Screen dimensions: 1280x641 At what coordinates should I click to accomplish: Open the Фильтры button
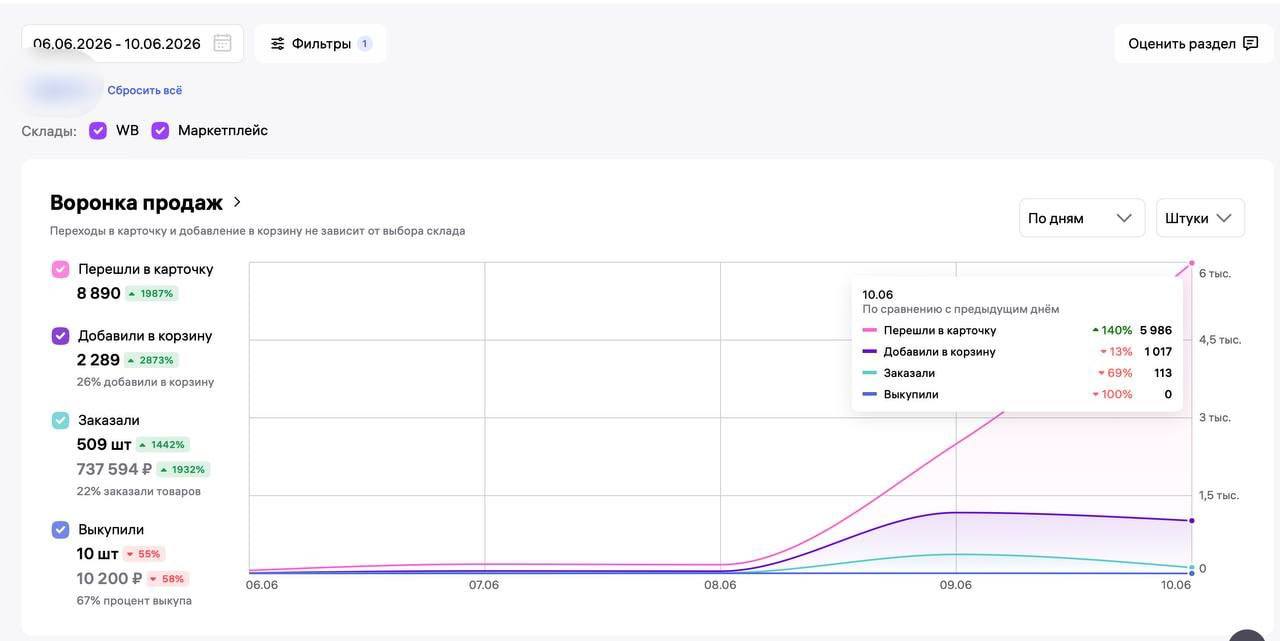click(320, 43)
